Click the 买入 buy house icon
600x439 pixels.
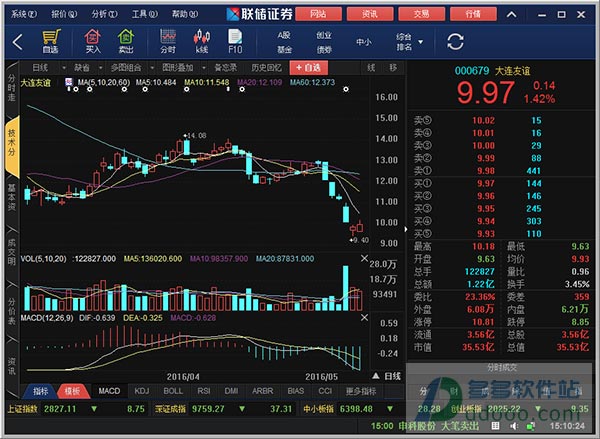click(x=93, y=41)
